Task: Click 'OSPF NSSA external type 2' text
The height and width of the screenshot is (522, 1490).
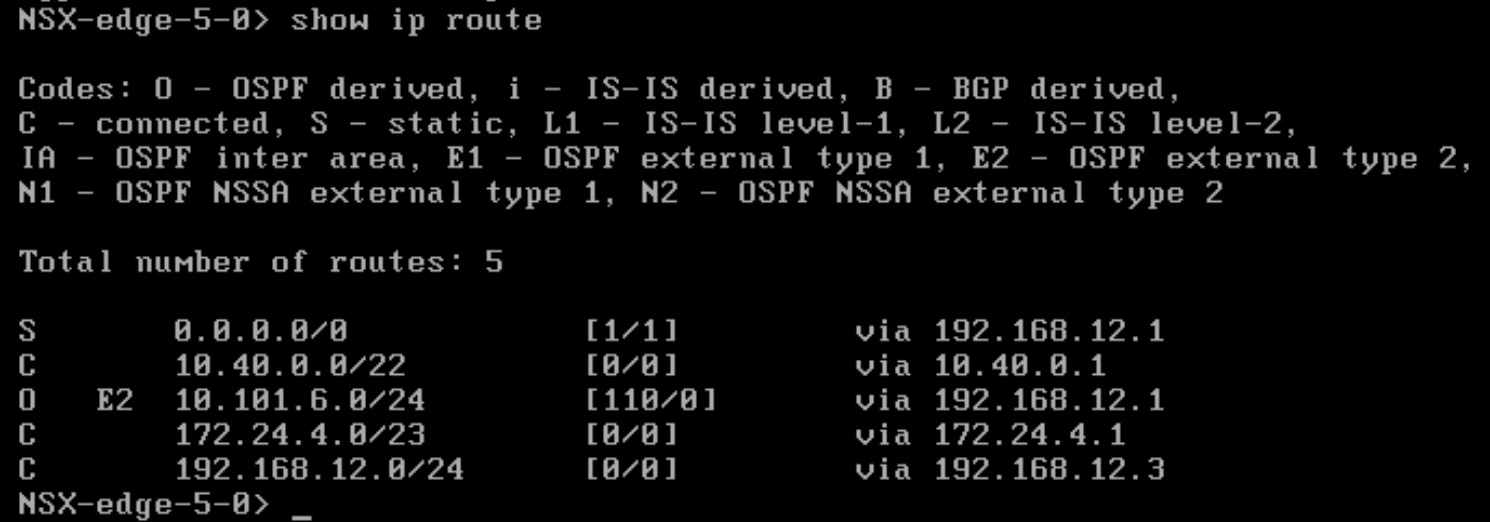Action: 980,193
